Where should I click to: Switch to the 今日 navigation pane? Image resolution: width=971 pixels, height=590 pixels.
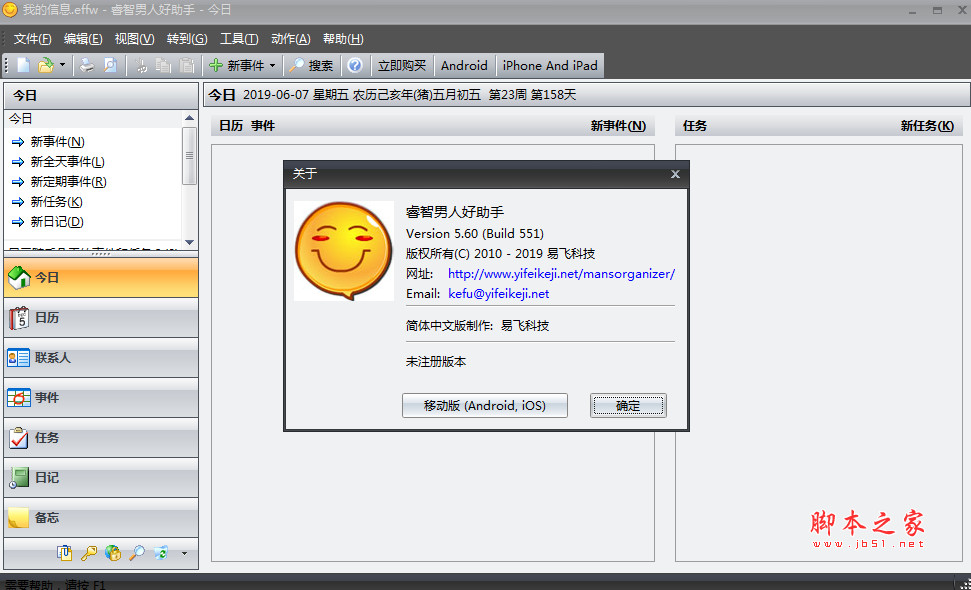(101, 277)
